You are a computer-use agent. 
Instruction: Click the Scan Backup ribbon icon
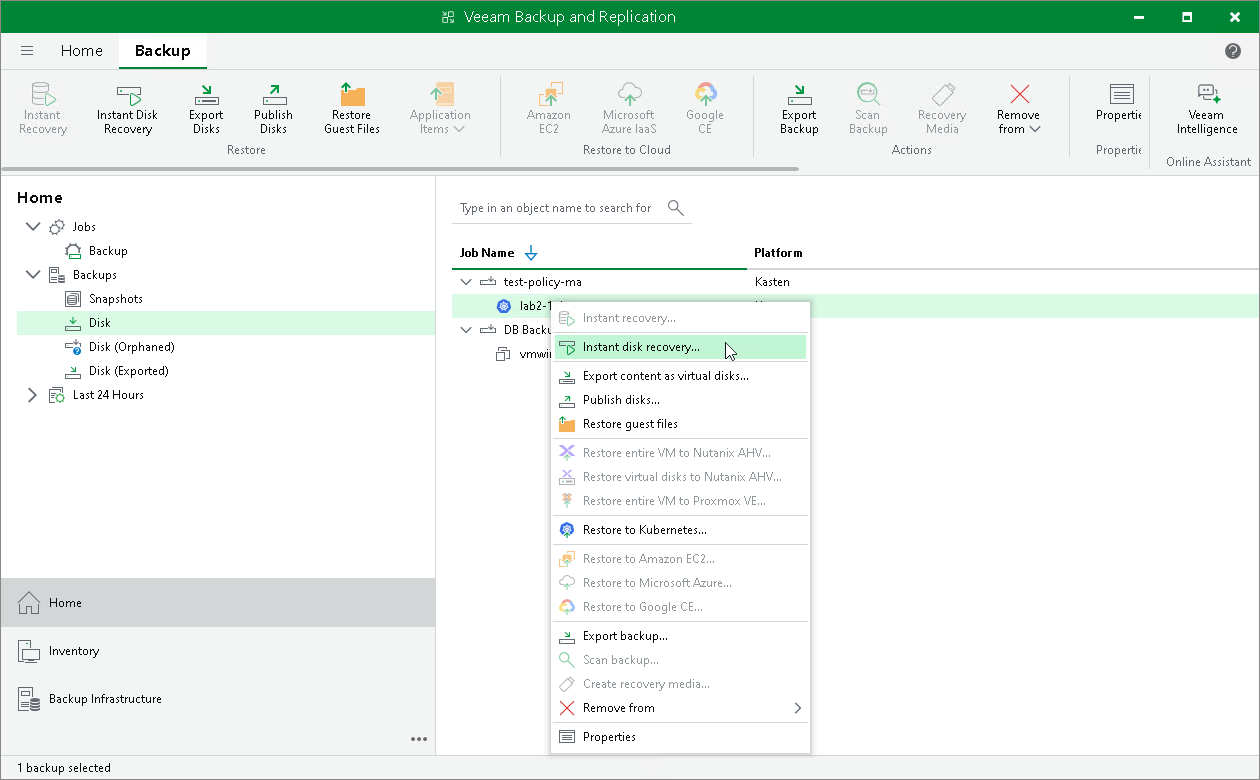coord(868,108)
